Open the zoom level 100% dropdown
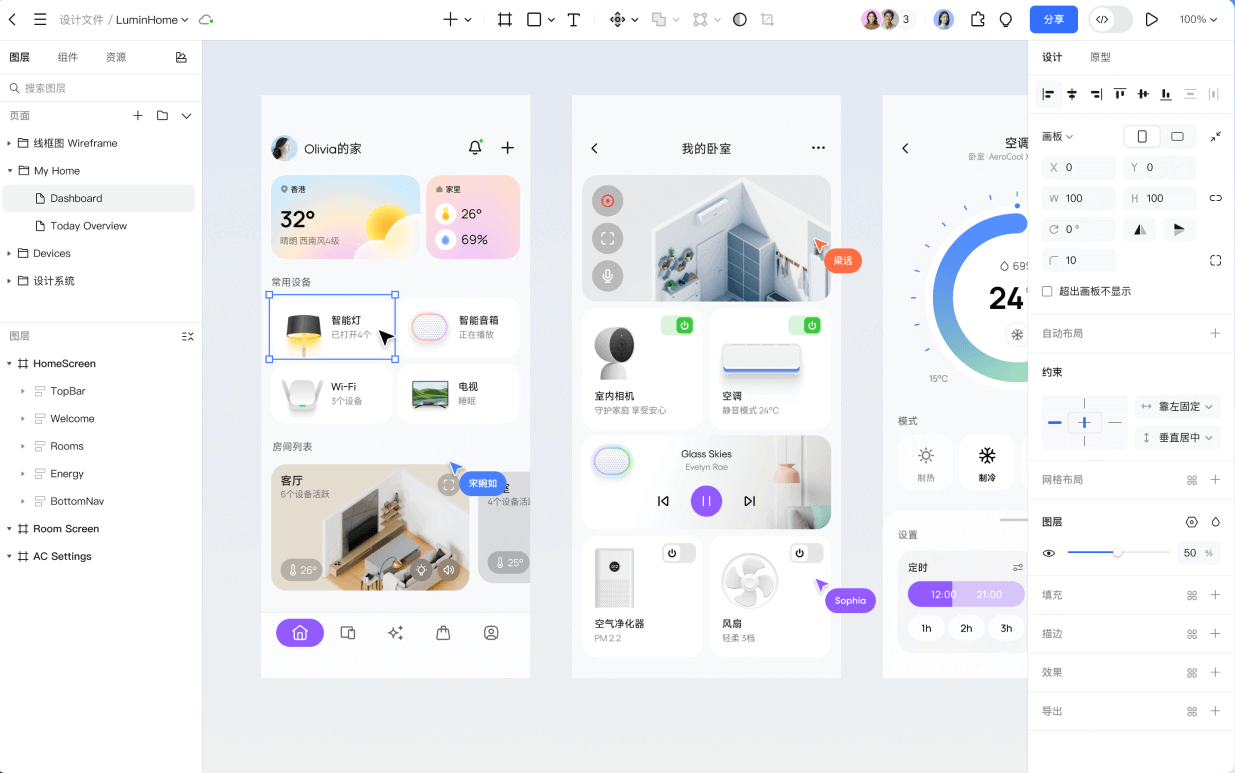 (1199, 19)
